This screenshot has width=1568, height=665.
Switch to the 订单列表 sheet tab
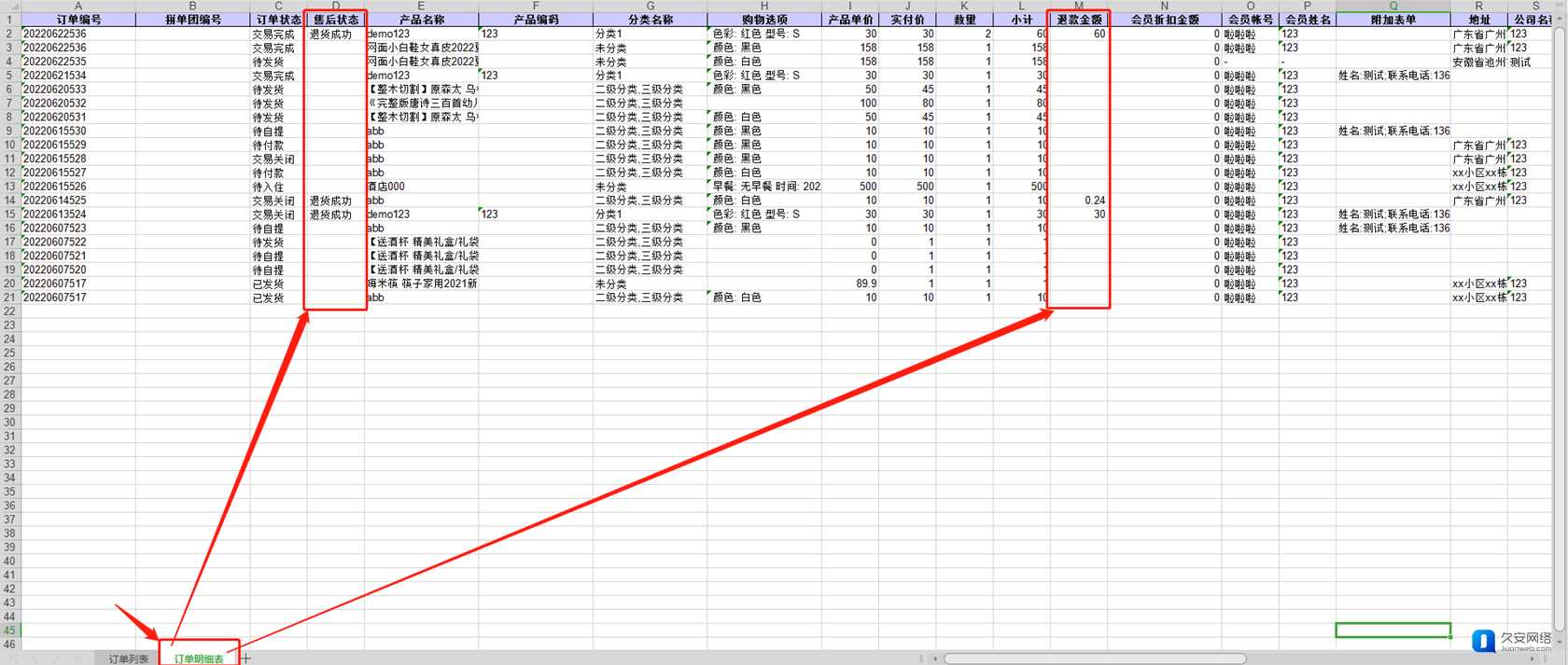pos(128,658)
